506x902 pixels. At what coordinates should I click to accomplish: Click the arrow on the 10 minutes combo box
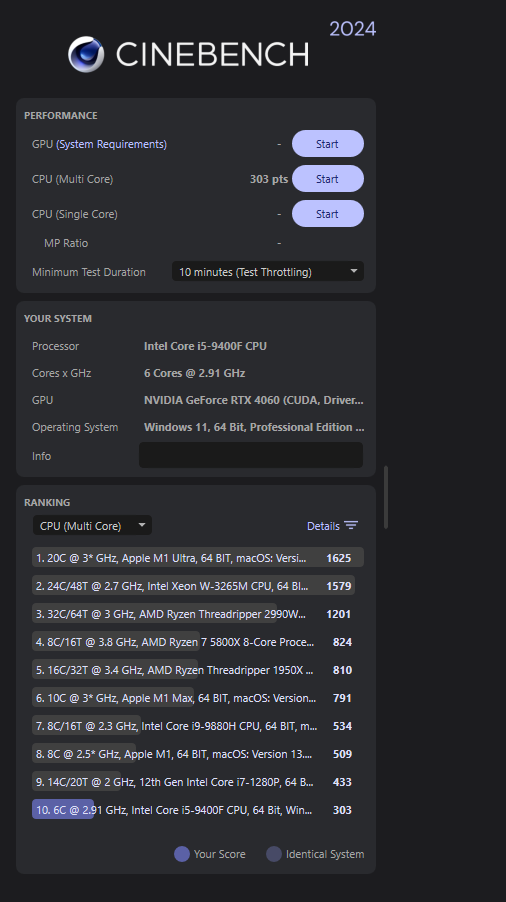pyautogui.click(x=354, y=271)
